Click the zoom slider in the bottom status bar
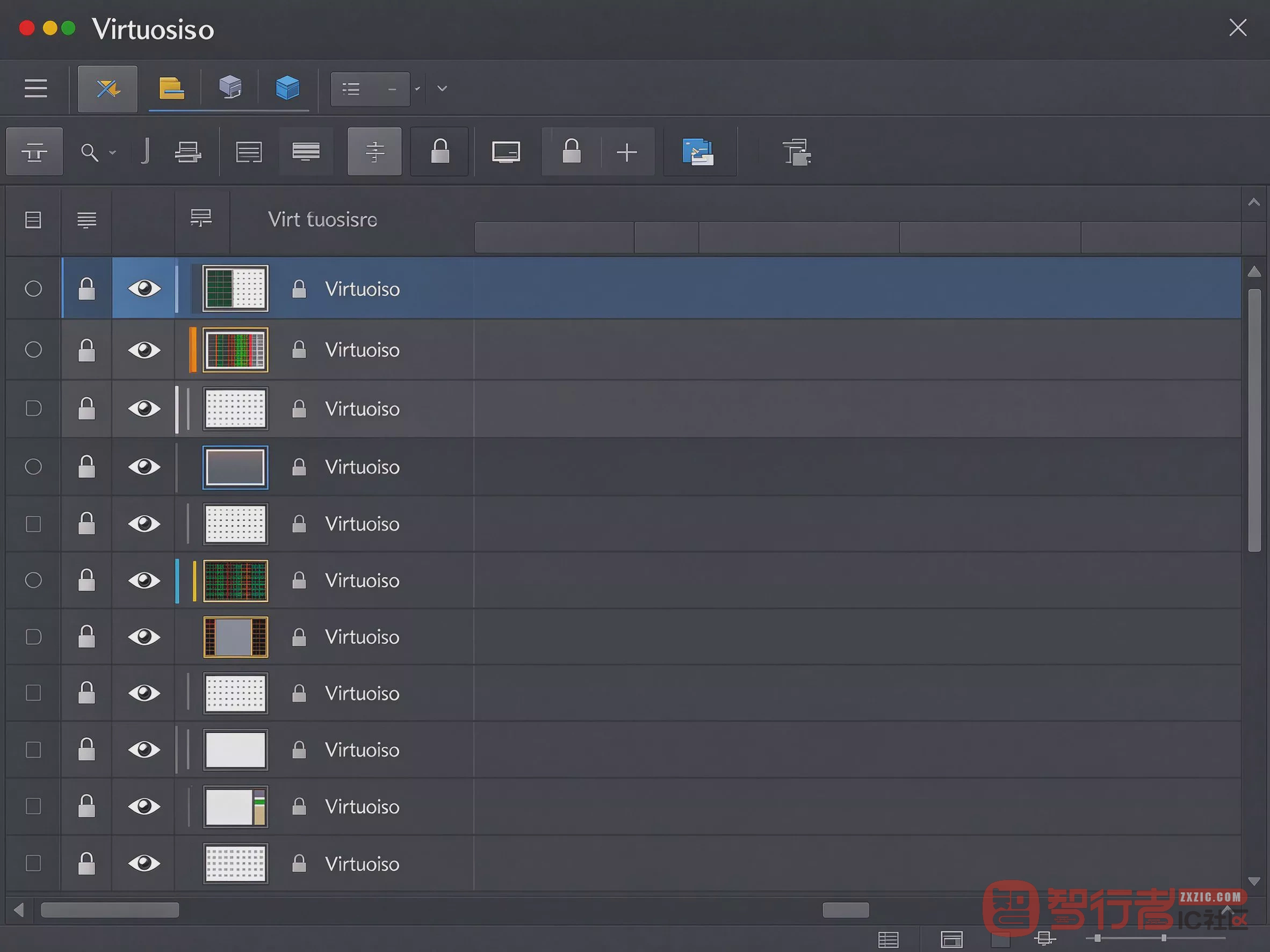 (1154, 938)
